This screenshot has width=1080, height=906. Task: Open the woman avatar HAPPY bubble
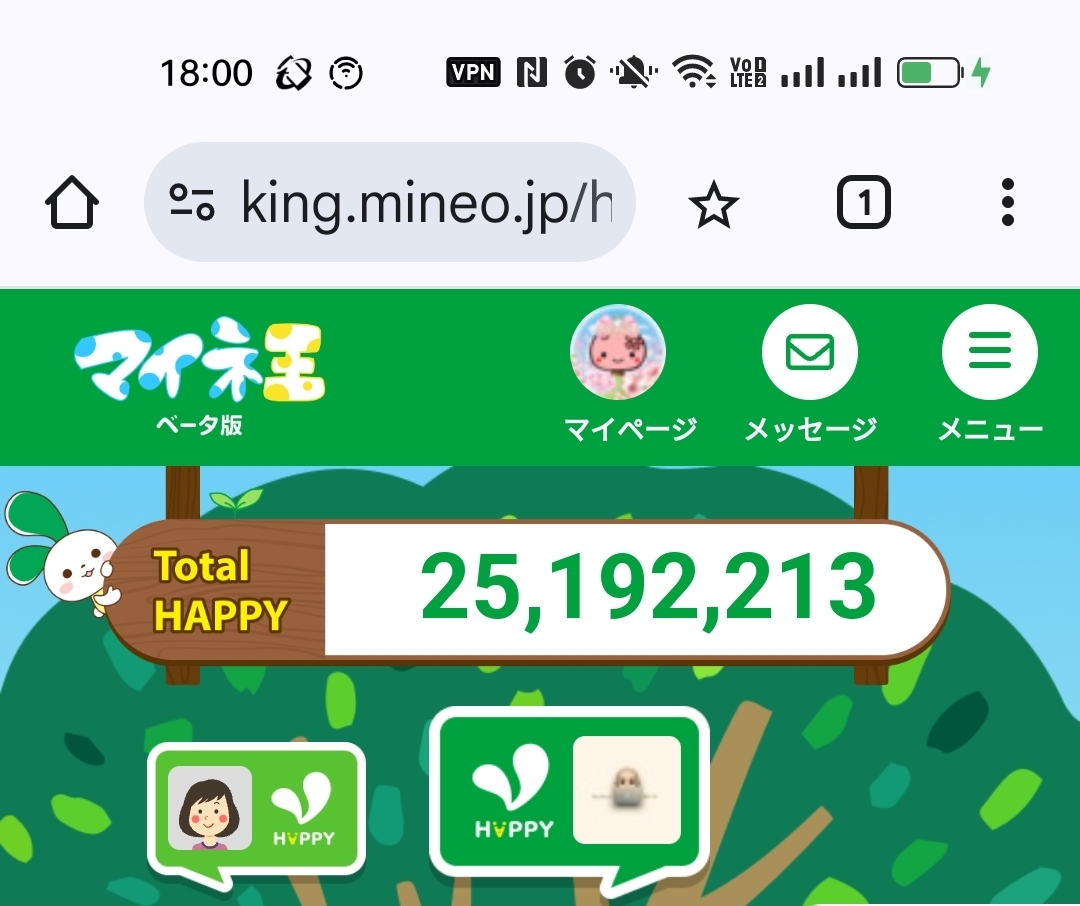[x=256, y=813]
